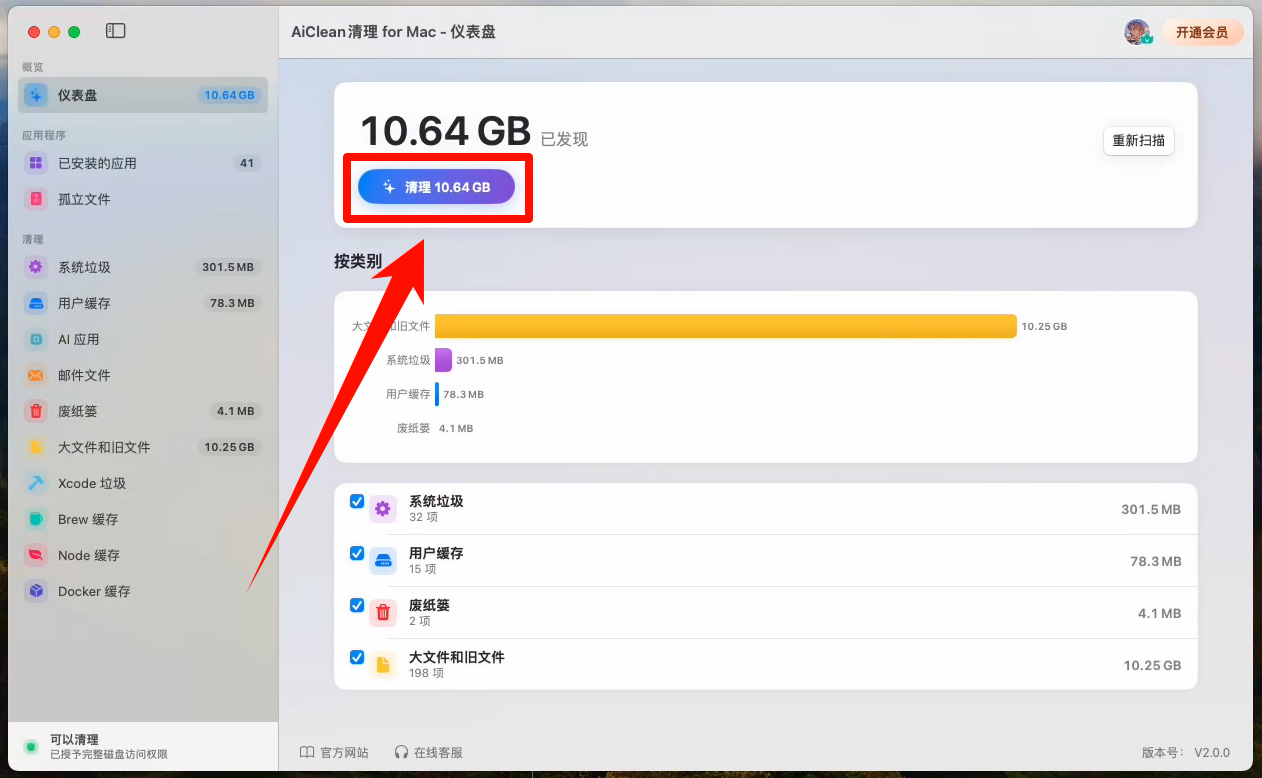The width and height of the screenshot is (1262, 778).
Task: Click the 孤立文件 pink icon
Action: [x=36, y=199]
